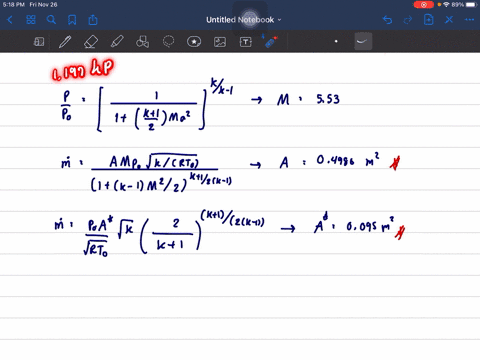
Task: Open the share and export menu
Action: tap(93, 20)
